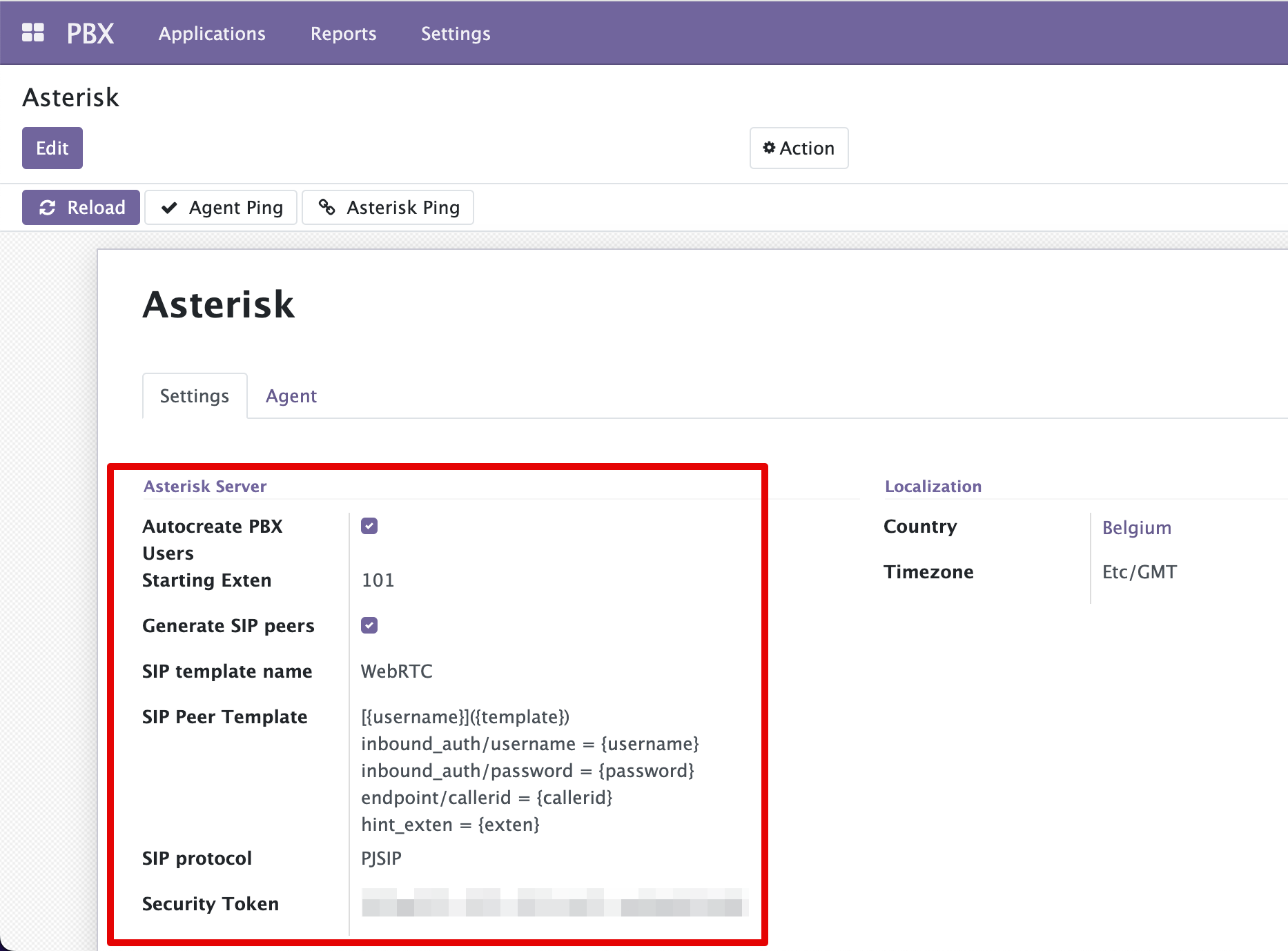Toggle Autocreate PBX Users checkbox

click(369, 526)
